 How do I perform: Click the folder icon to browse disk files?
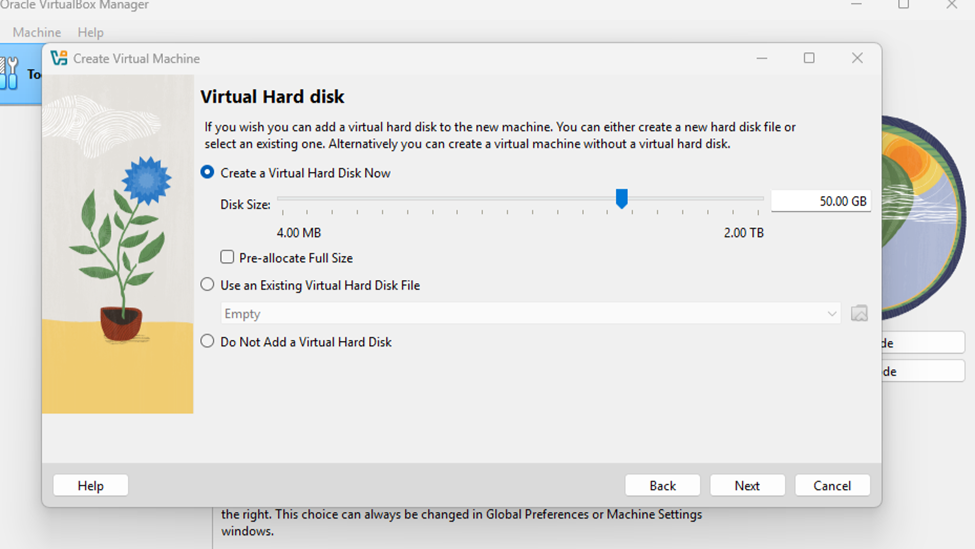[859, 314]
